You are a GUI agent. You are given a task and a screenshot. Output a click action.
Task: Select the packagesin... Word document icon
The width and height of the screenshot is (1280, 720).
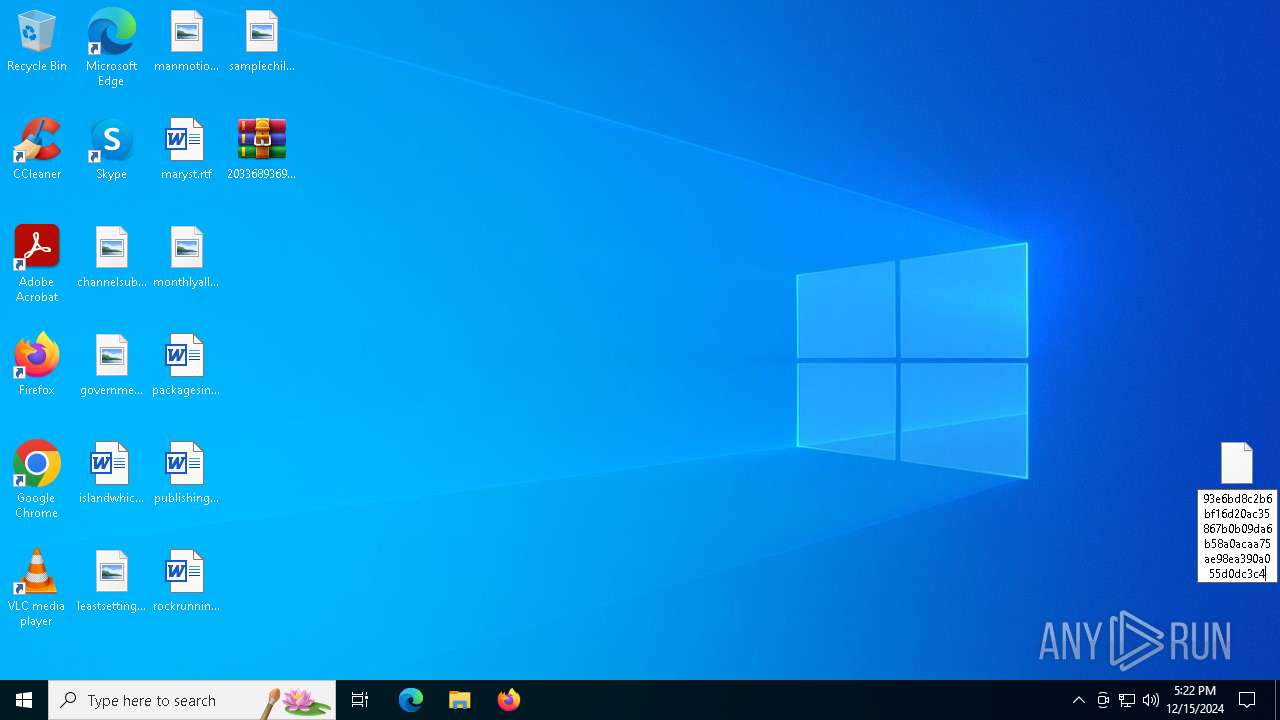(186, 366)
